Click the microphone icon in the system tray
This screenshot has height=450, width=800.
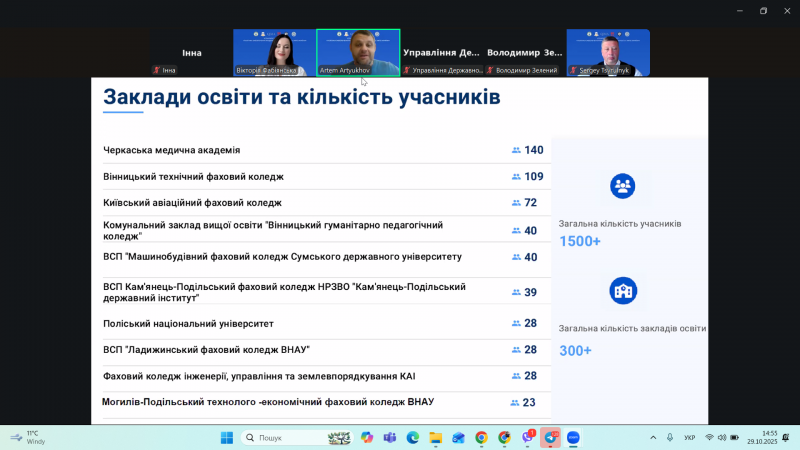pyautogui.click(x=669, y=438)
